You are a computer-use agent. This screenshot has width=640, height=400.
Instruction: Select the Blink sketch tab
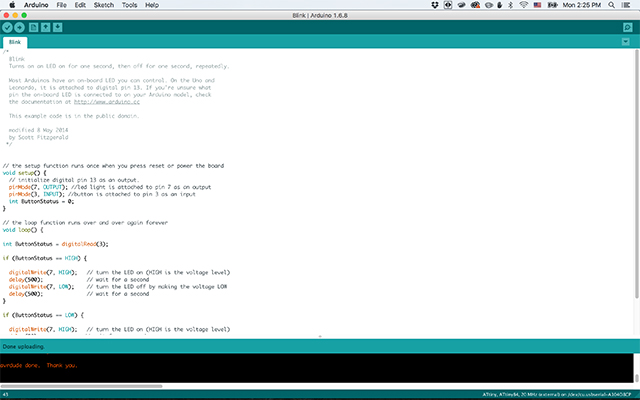pos(15,42)
